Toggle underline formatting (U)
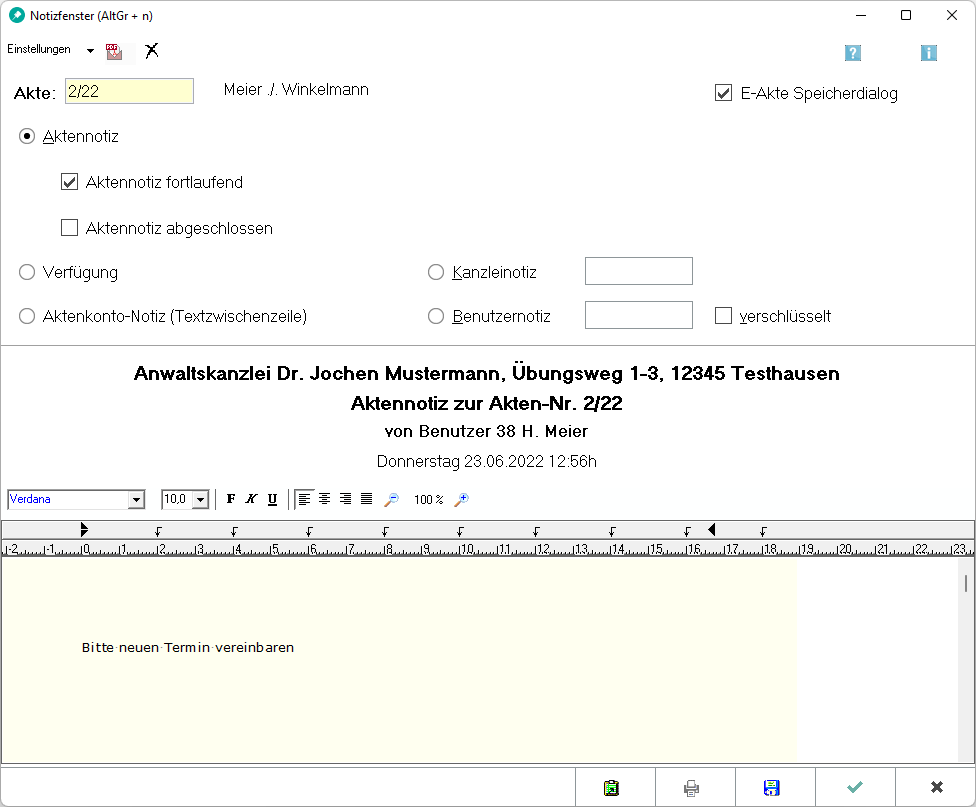The image size is (976, 807). (272, 499)
